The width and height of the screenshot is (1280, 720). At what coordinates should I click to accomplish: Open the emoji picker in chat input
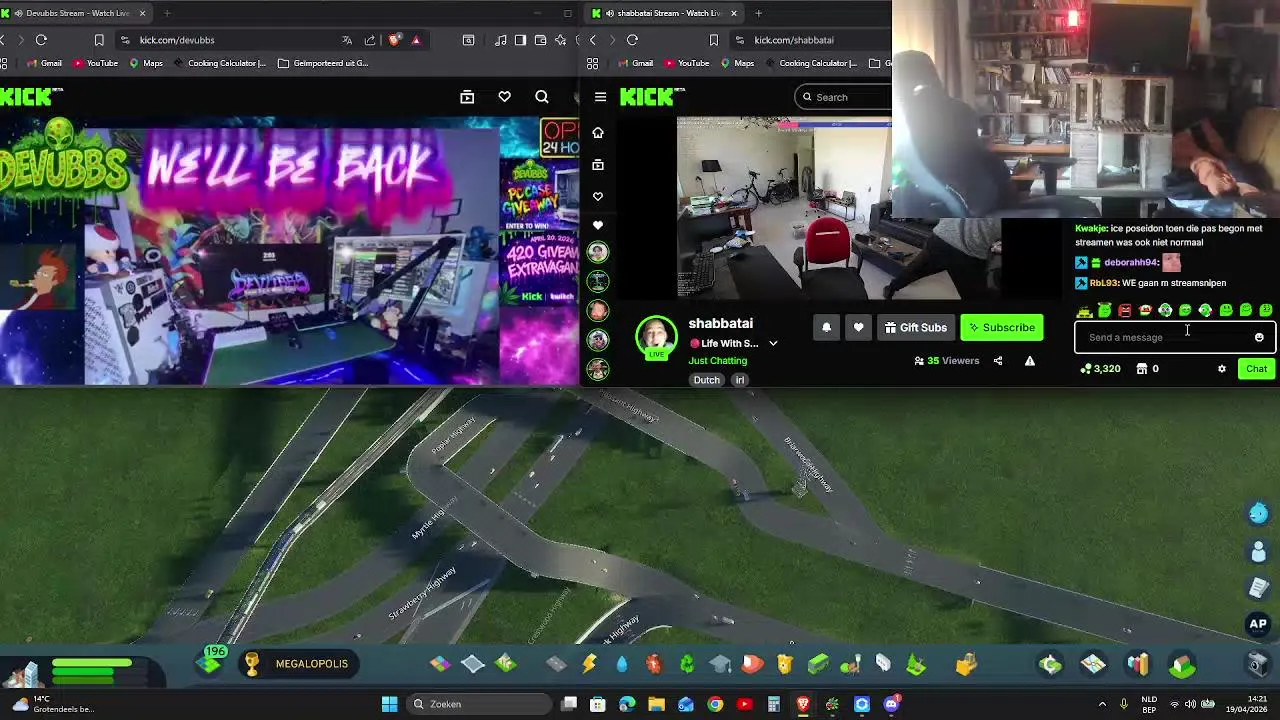coord(1259,337)
